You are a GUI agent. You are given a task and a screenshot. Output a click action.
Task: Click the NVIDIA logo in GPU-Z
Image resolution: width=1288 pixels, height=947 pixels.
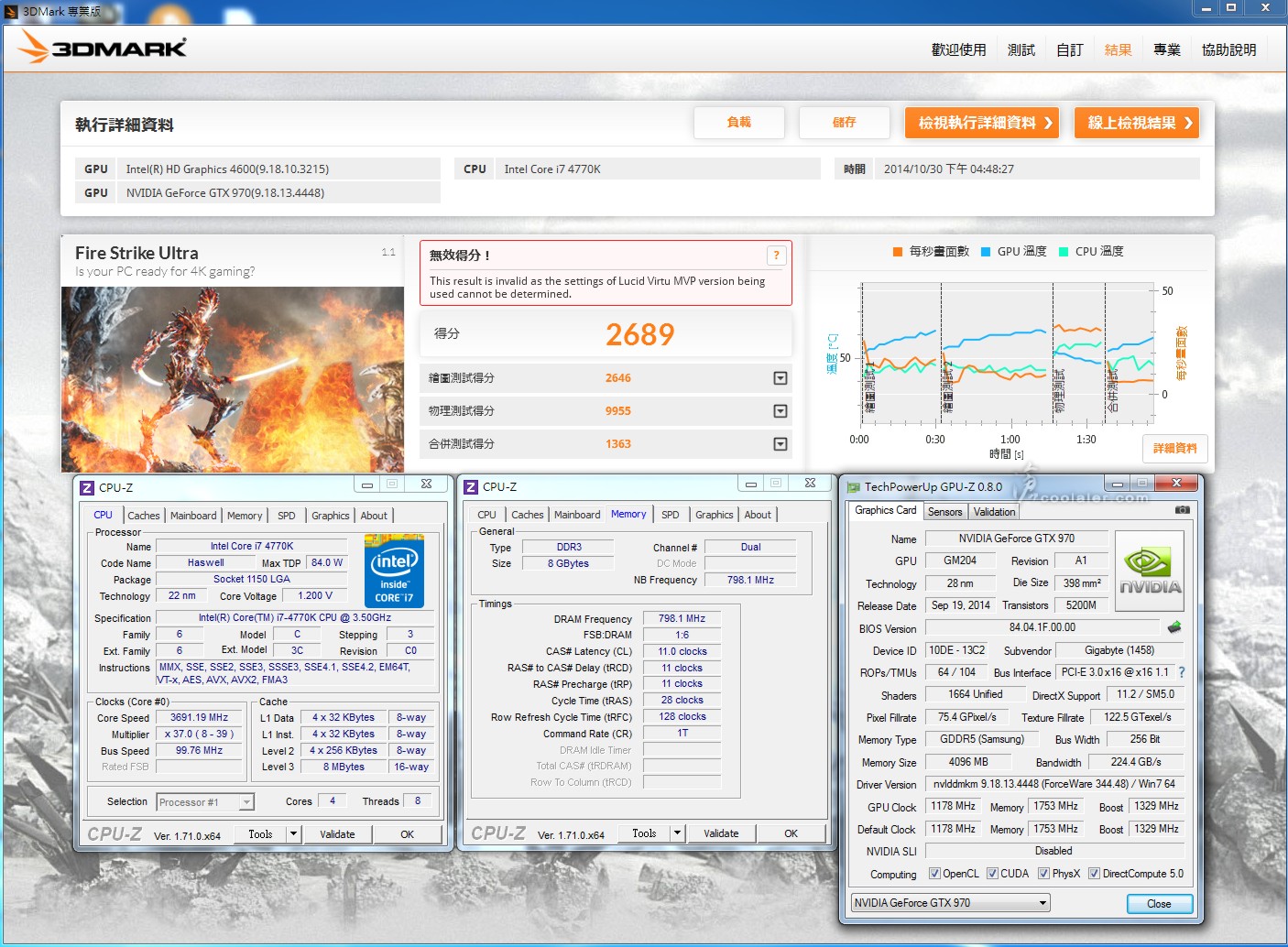[x=1150, y=571]
